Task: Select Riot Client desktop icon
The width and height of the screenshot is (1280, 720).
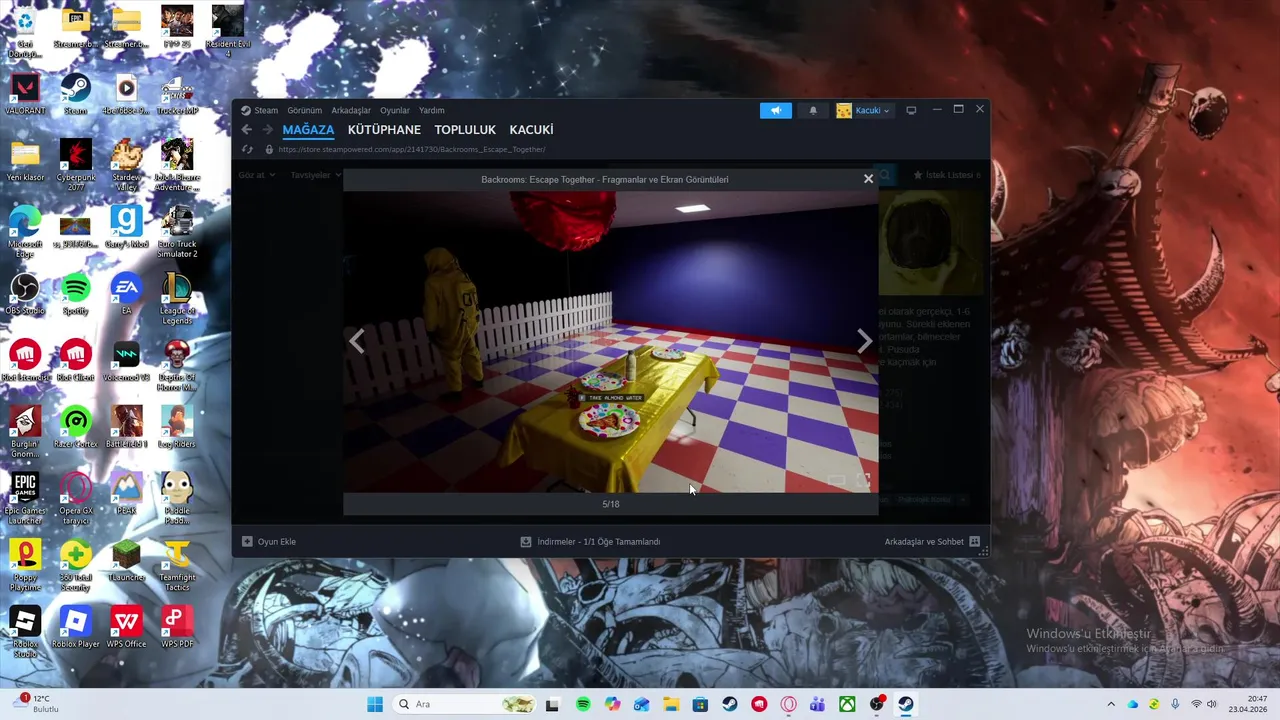Action: 76,361
